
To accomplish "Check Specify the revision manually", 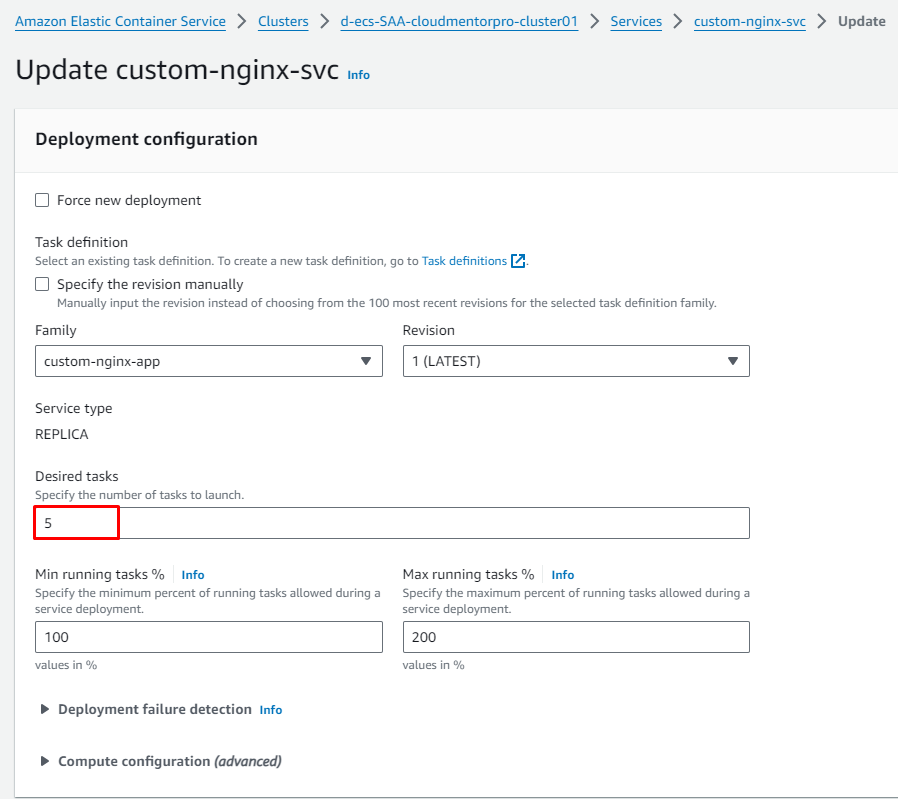I will click(x=42, y=284).
